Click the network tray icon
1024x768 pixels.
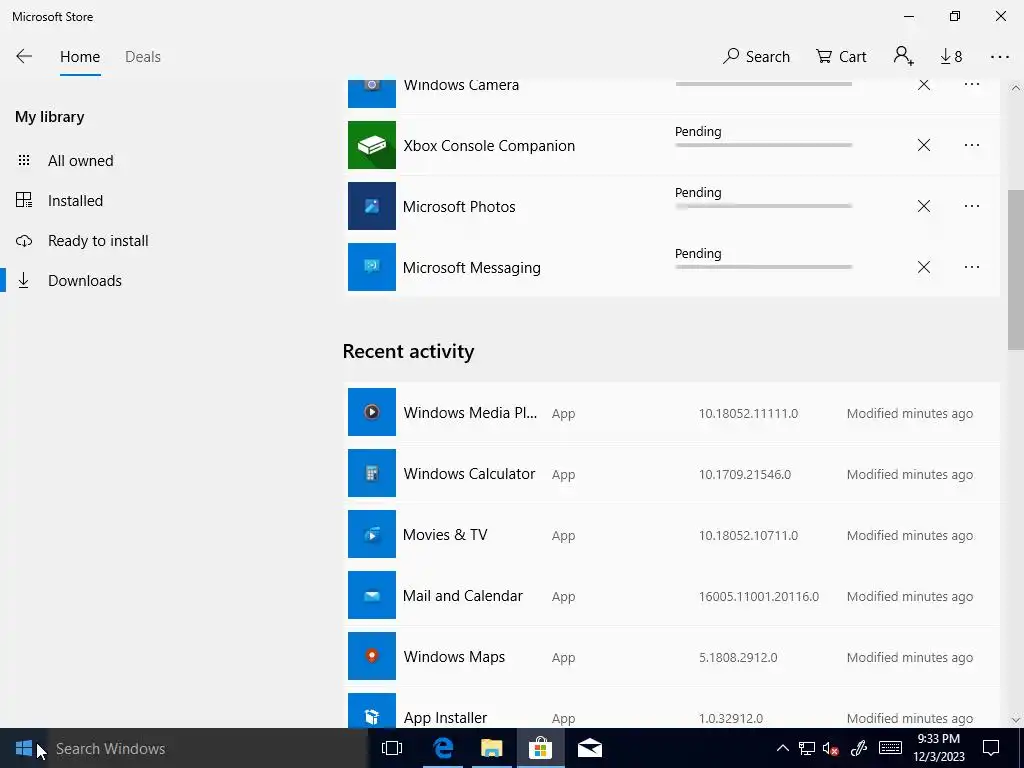click(x=807, y=748)
